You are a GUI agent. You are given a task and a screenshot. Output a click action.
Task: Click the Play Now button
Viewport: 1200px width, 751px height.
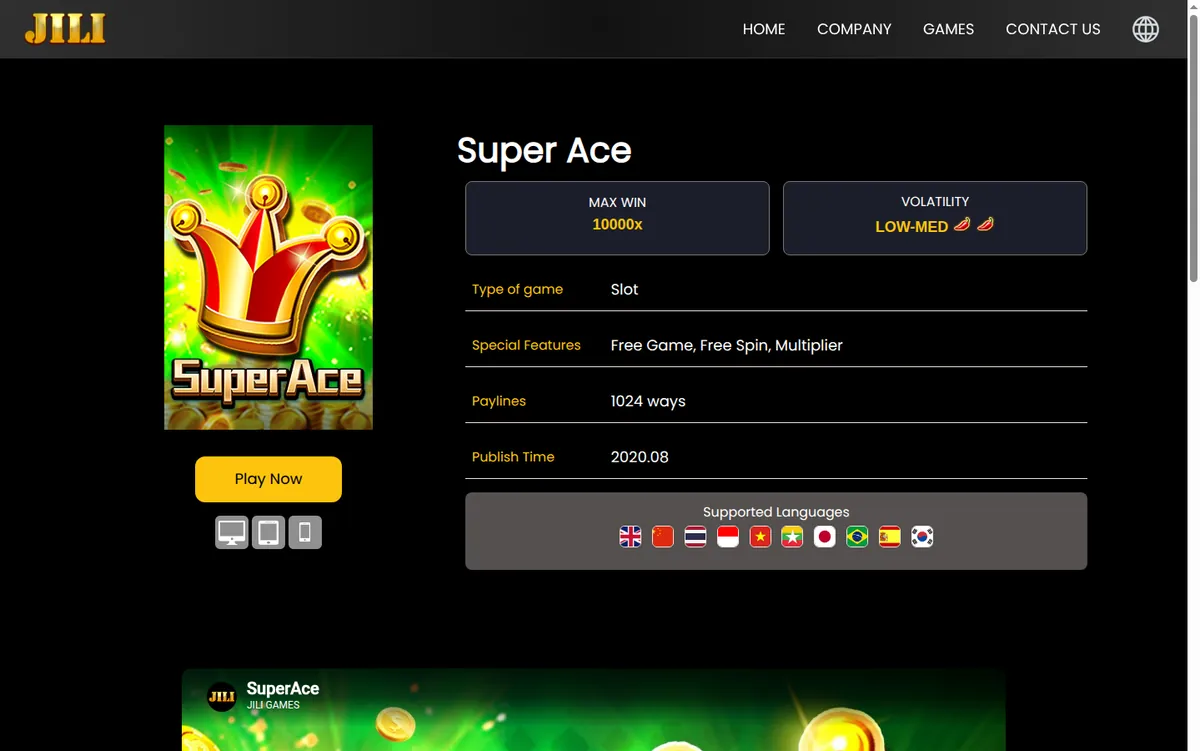click(x=268, y=479)
